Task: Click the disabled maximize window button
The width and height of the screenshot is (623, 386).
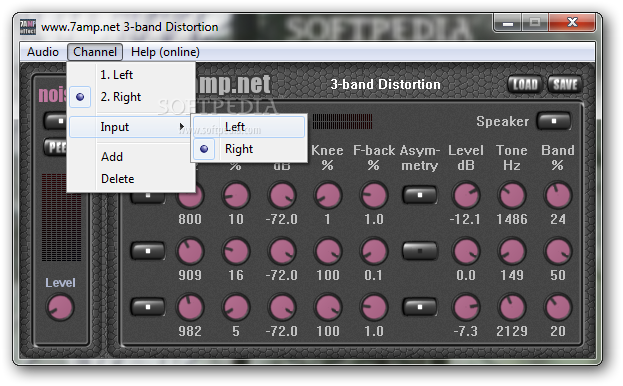Action: click(x=535, y=22)
